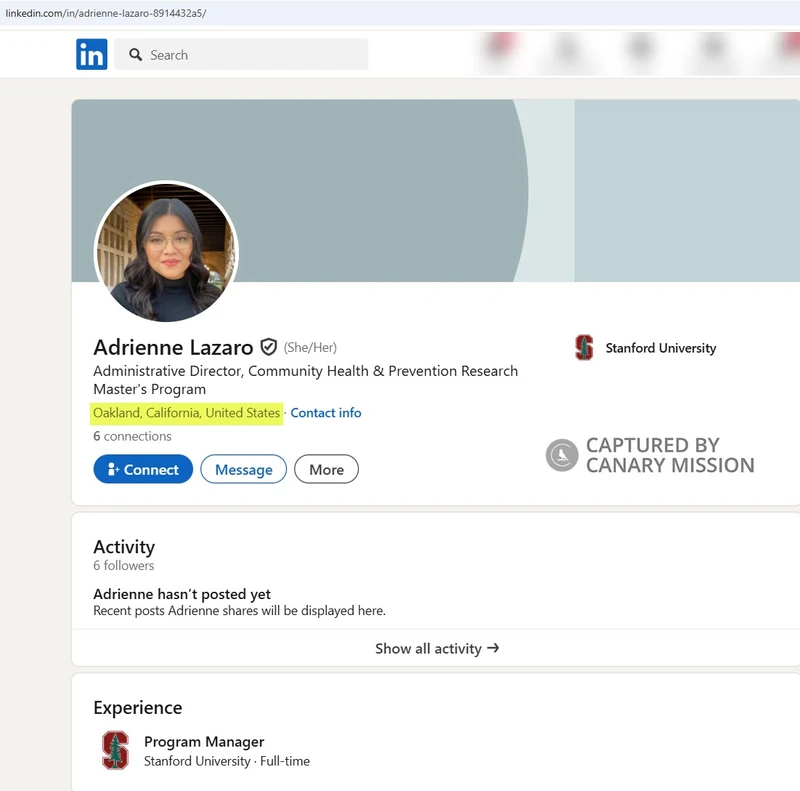Open Adrienne Lazaro's profile photo
The width and height of the screenshot is (800, 791).
tap(166, 252)
